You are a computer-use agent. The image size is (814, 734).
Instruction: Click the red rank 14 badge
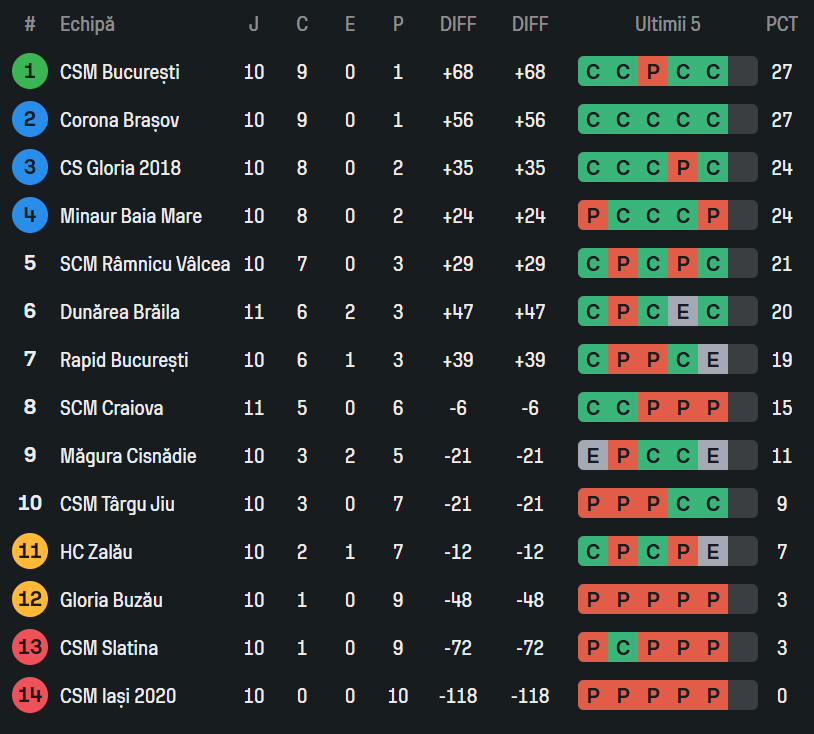(x=30, y=696)
